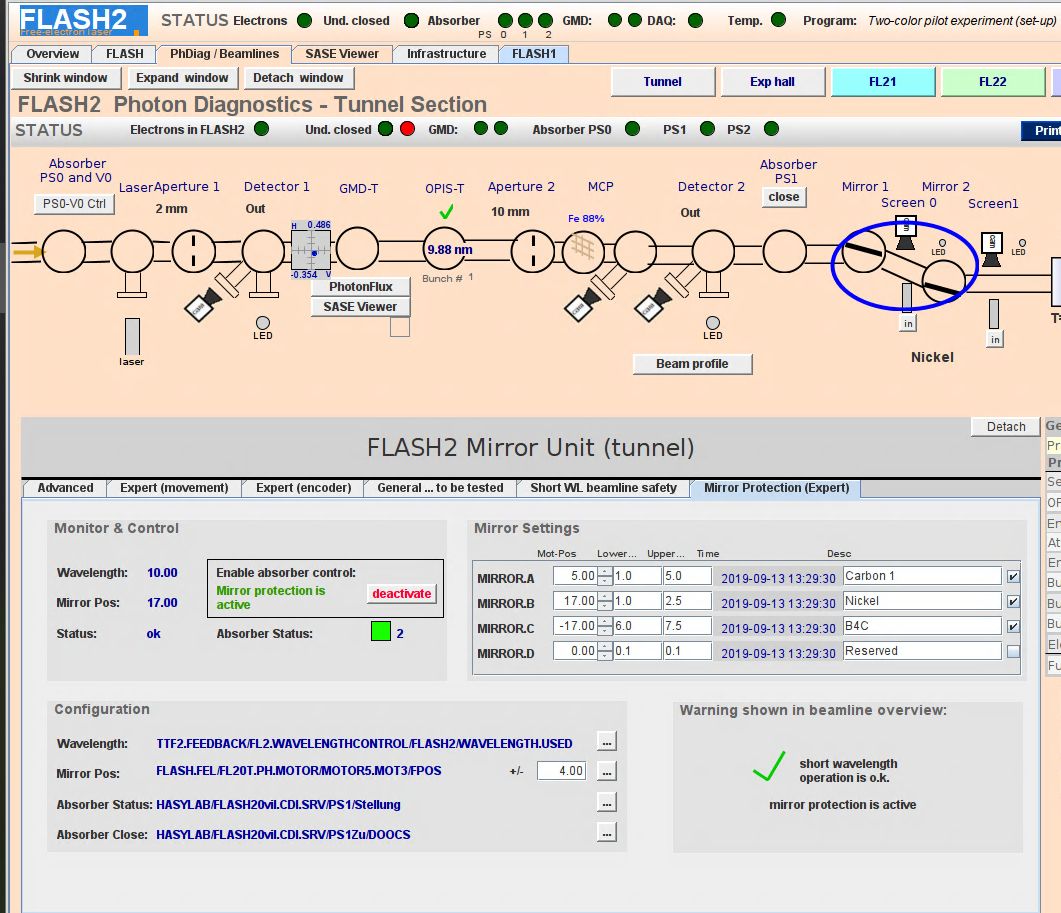
Task: Click the camera icon below MCP
Action: point(582,303)
